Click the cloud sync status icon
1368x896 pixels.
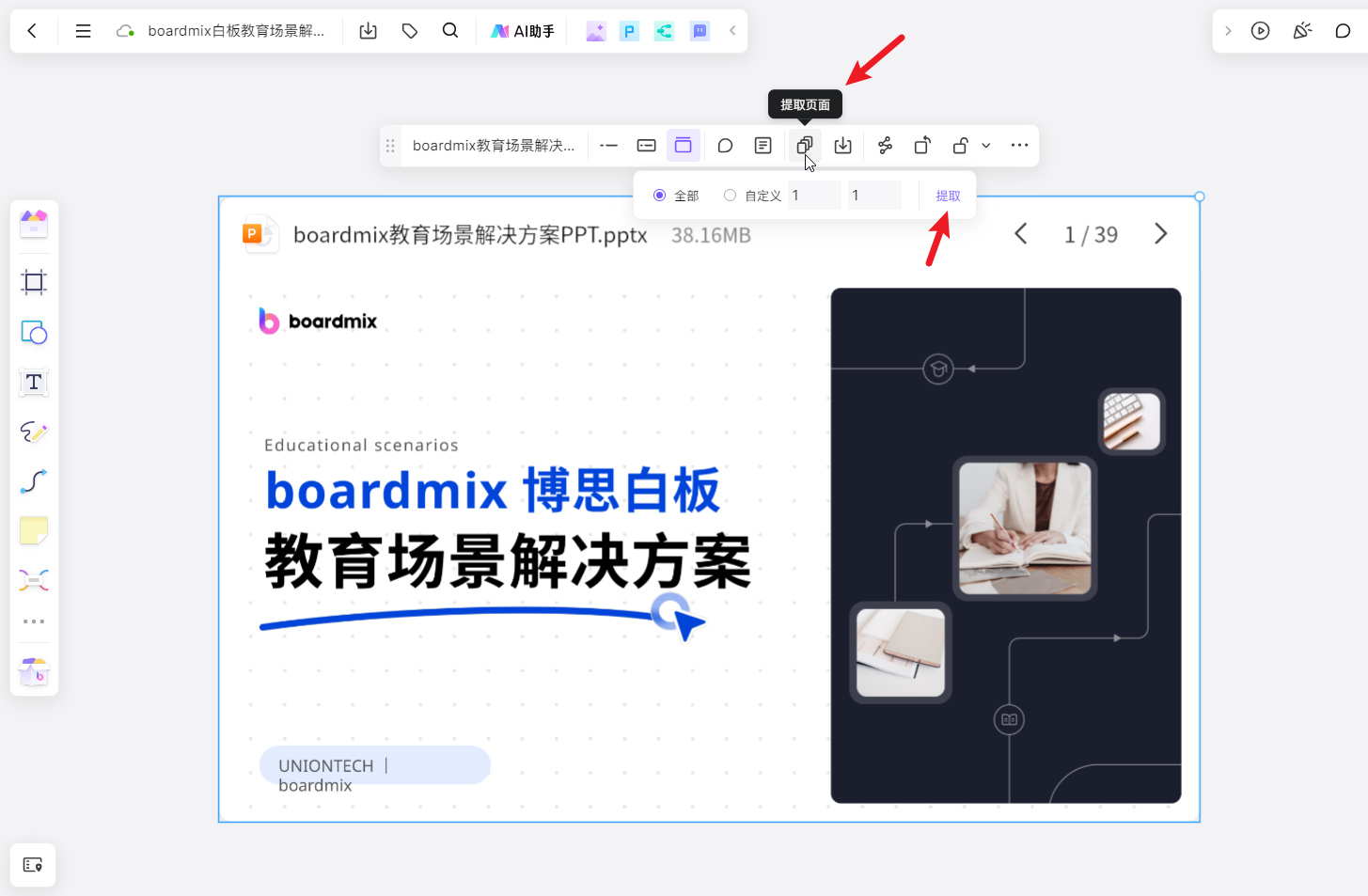(125, 31)
